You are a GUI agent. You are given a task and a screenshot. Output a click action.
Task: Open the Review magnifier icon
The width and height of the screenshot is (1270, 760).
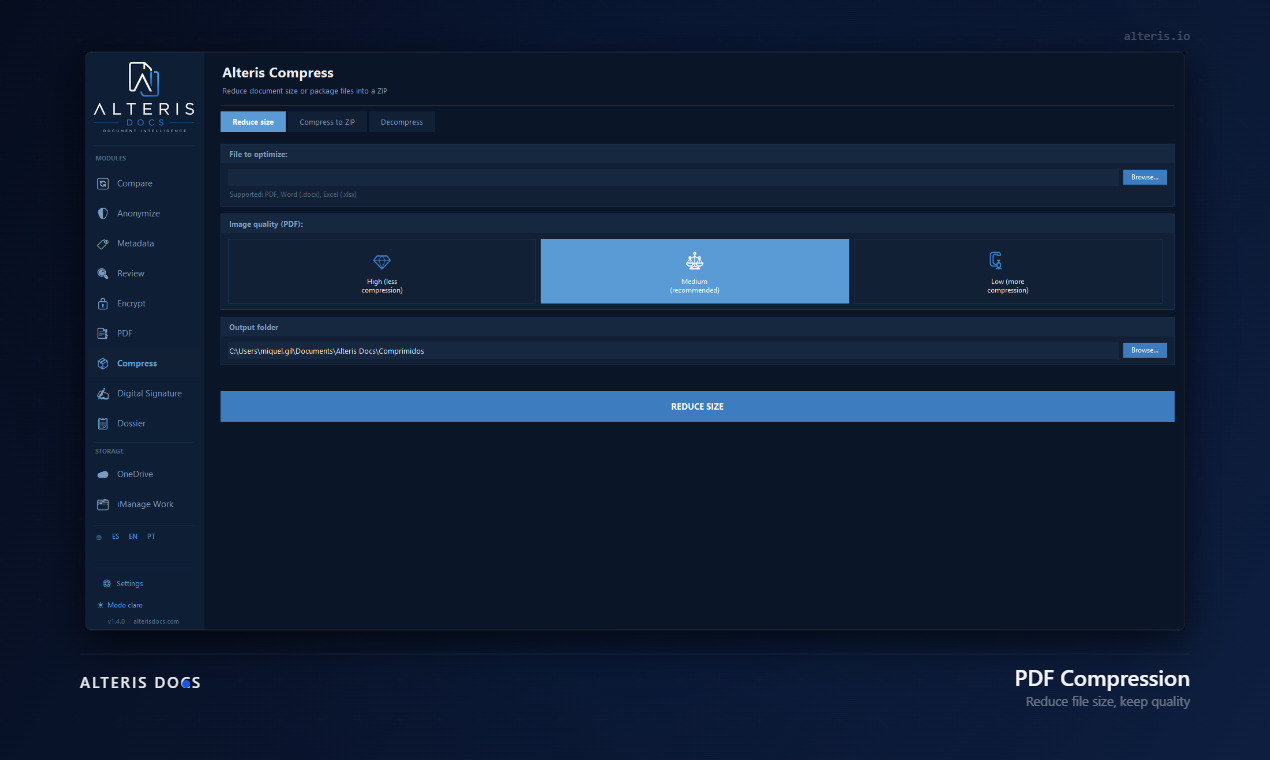(103, 274)
